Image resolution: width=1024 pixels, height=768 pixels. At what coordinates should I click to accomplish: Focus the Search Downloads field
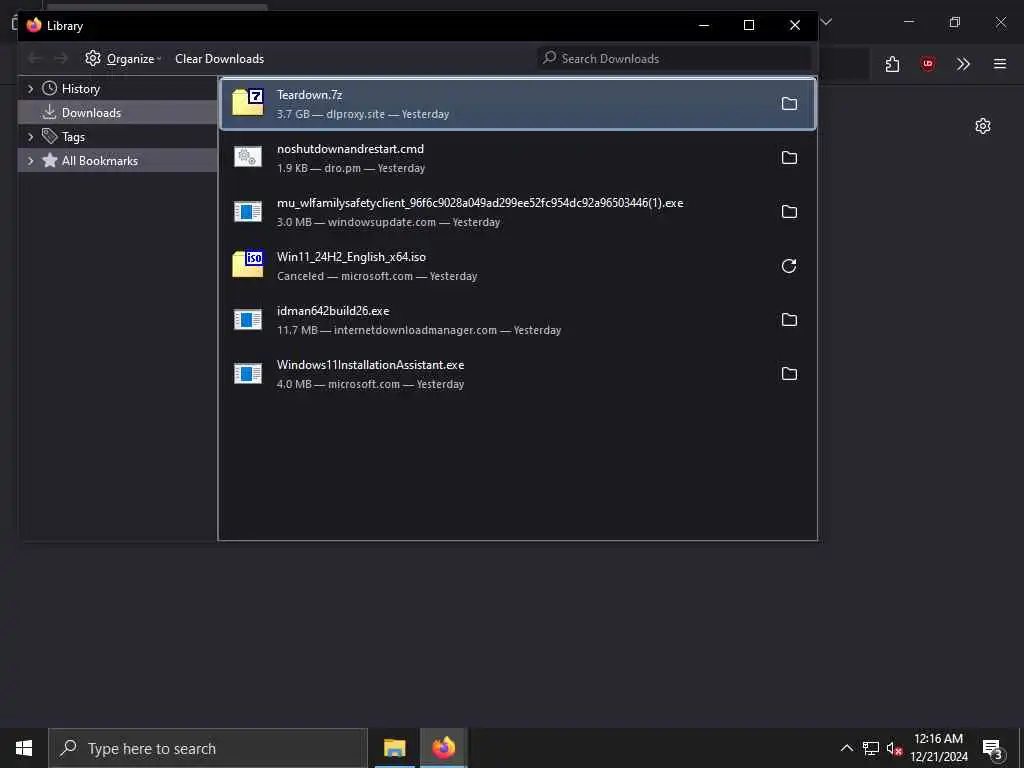pyautogui.click(x=674, y=59)
